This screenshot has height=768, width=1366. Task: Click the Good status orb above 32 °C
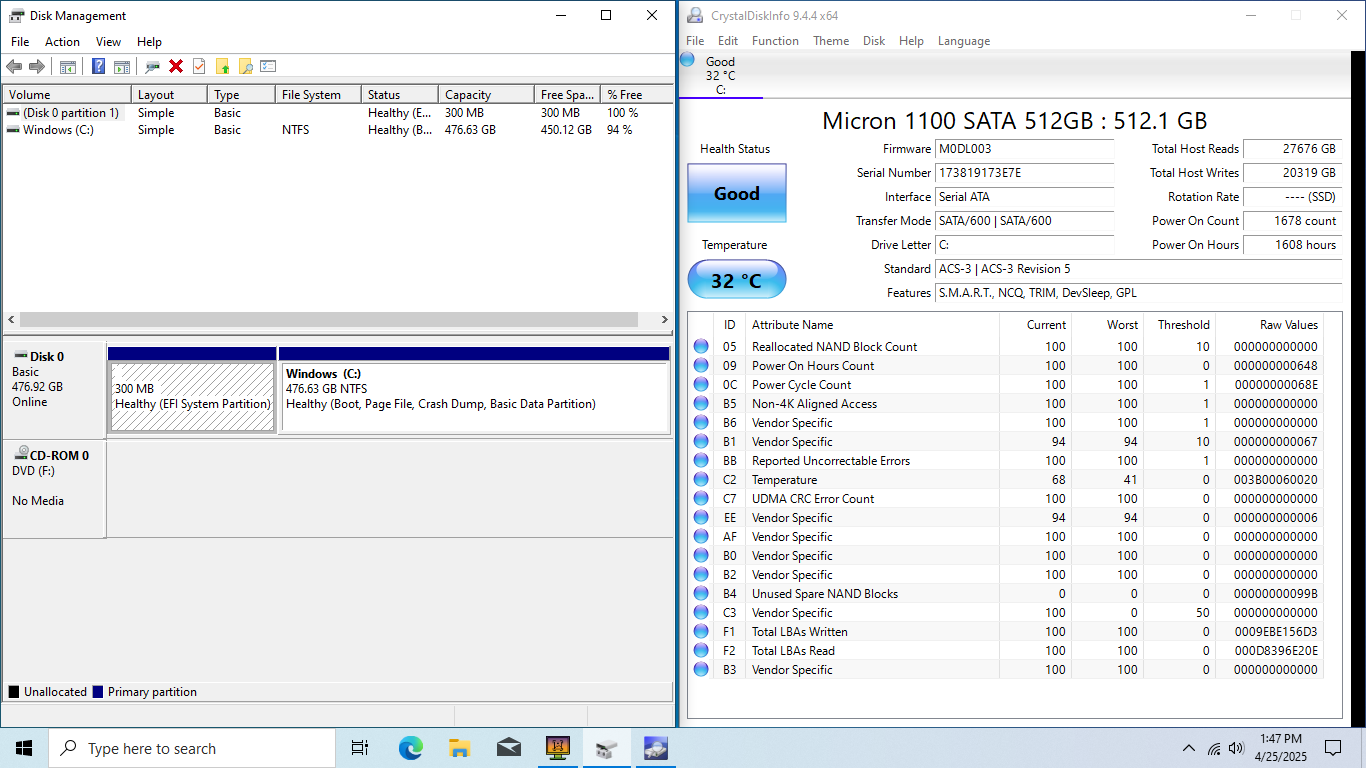pos(688,60)
